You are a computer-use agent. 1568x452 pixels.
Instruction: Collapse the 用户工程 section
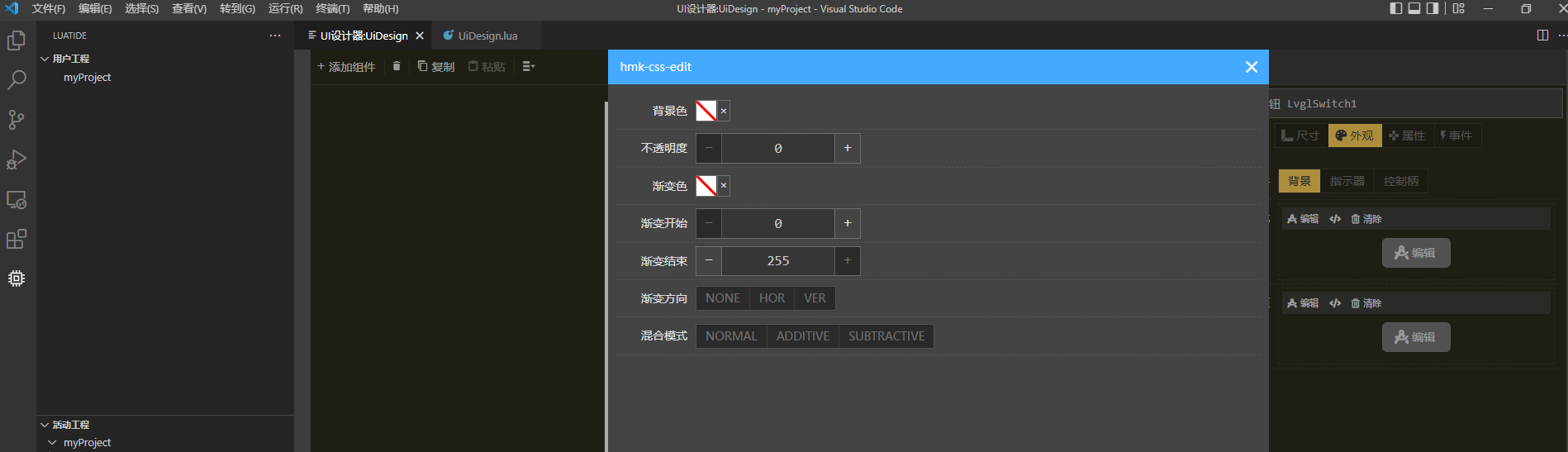coord(45,59)
